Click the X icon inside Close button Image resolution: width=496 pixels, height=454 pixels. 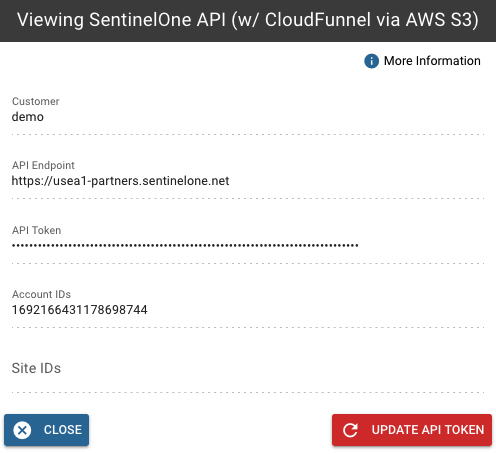pos(22,430)
